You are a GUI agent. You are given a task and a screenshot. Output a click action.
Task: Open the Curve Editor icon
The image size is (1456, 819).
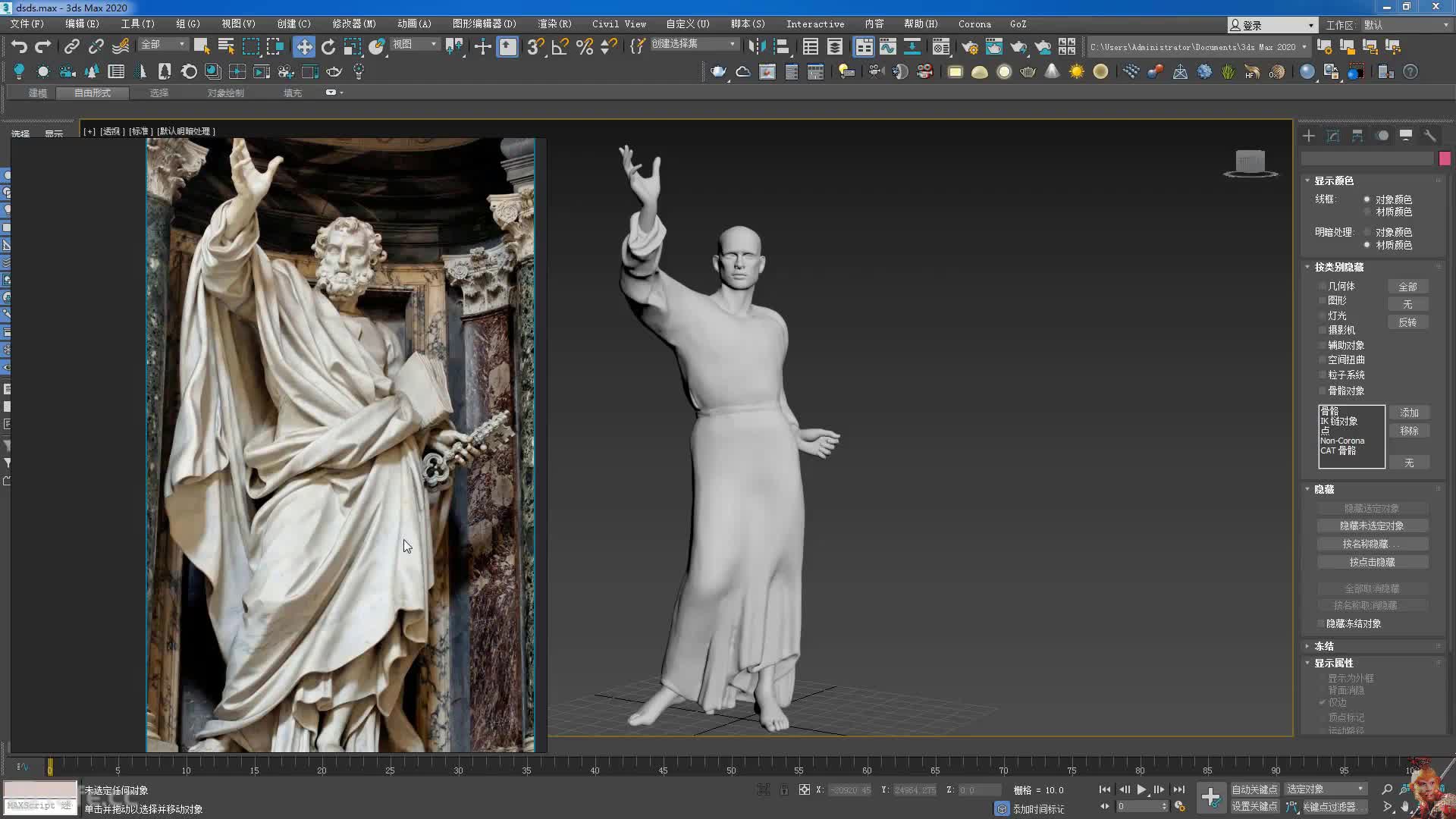pos(887,47)
